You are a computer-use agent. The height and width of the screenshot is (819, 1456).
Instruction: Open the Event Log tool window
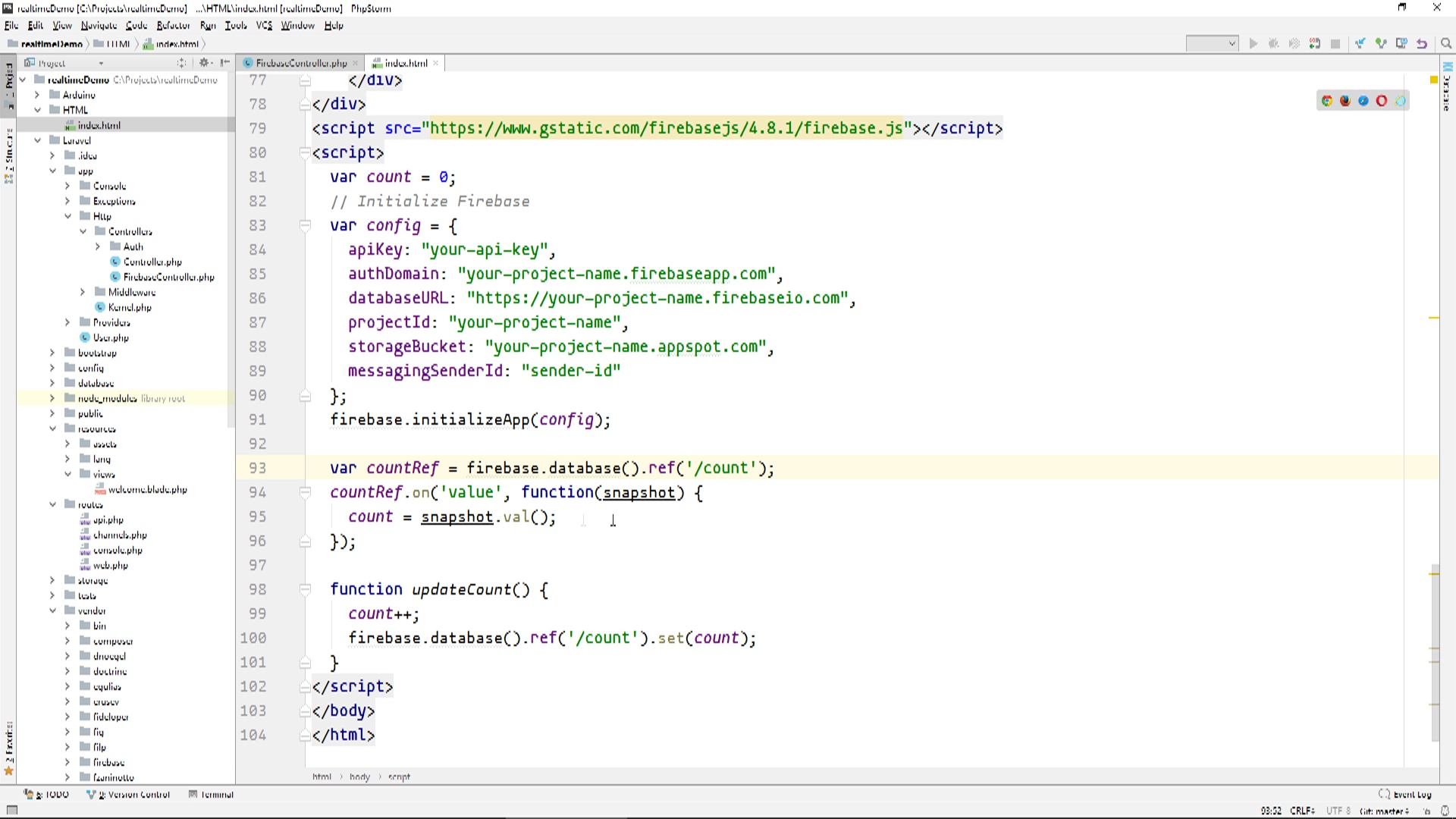point(1404,794)
